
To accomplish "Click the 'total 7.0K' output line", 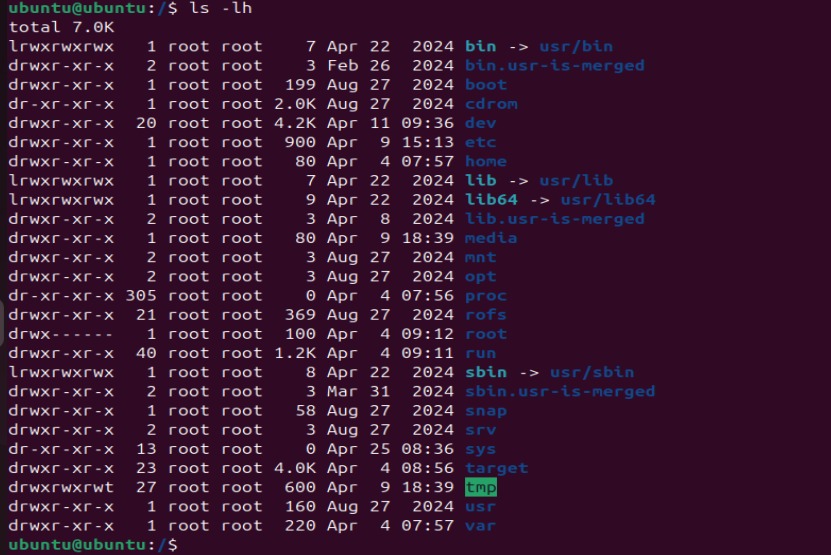I will [61, 27].
